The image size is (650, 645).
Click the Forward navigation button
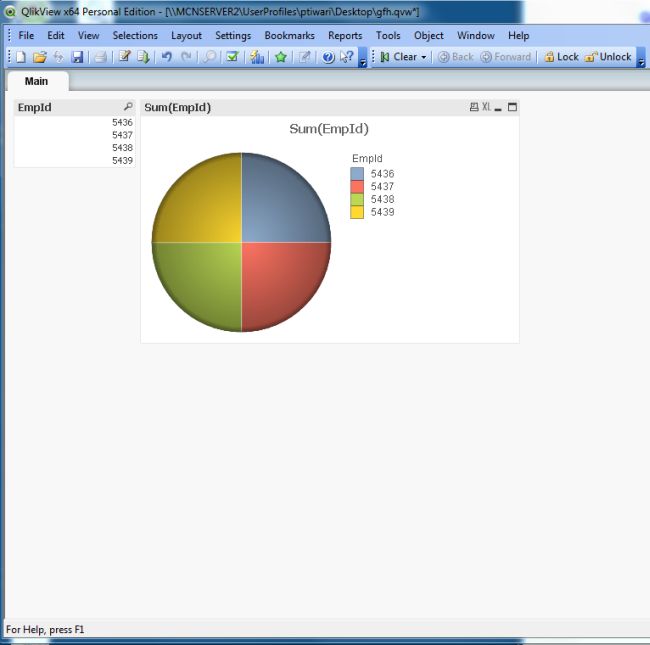506,57
